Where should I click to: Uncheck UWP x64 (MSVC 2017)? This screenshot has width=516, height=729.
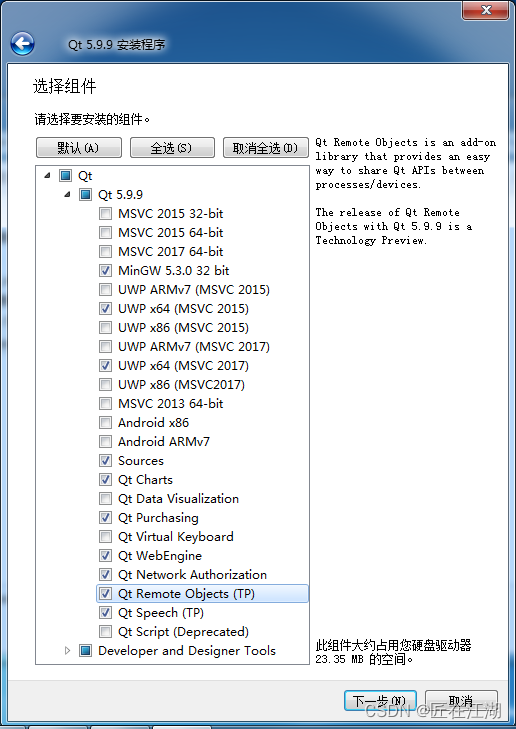106,366
